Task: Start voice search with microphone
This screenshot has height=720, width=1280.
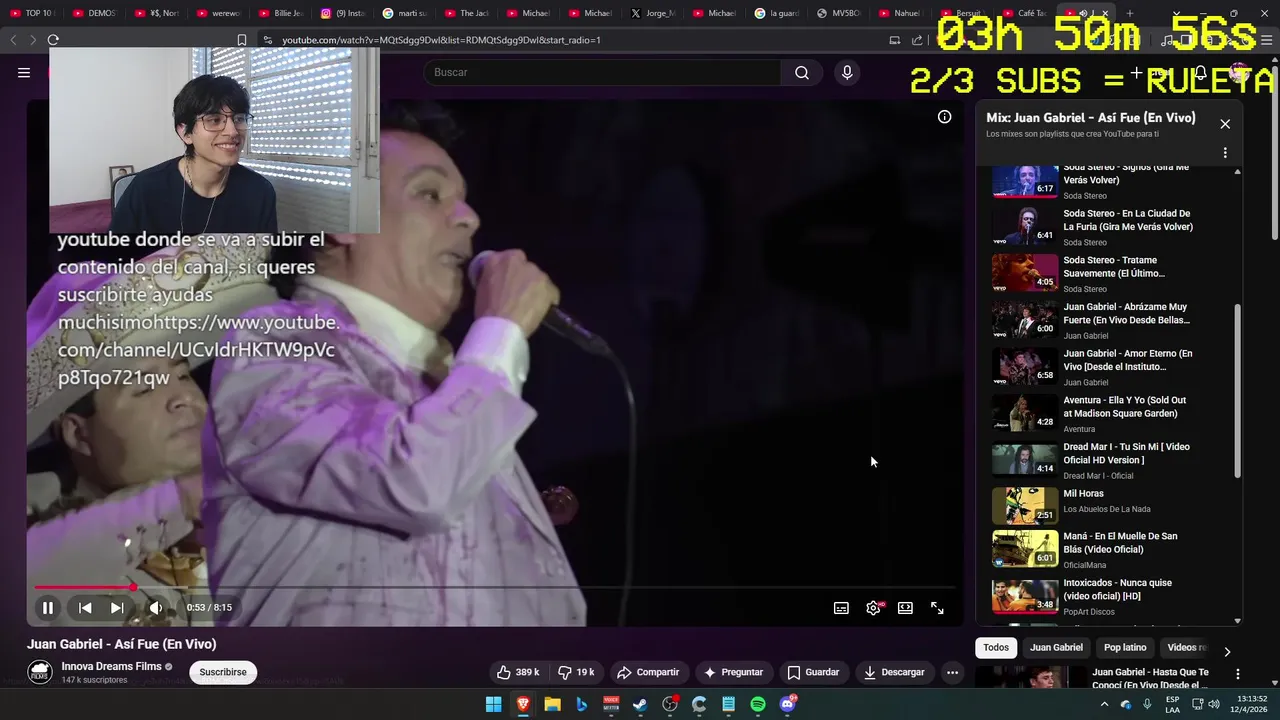Action: point(847,72)
